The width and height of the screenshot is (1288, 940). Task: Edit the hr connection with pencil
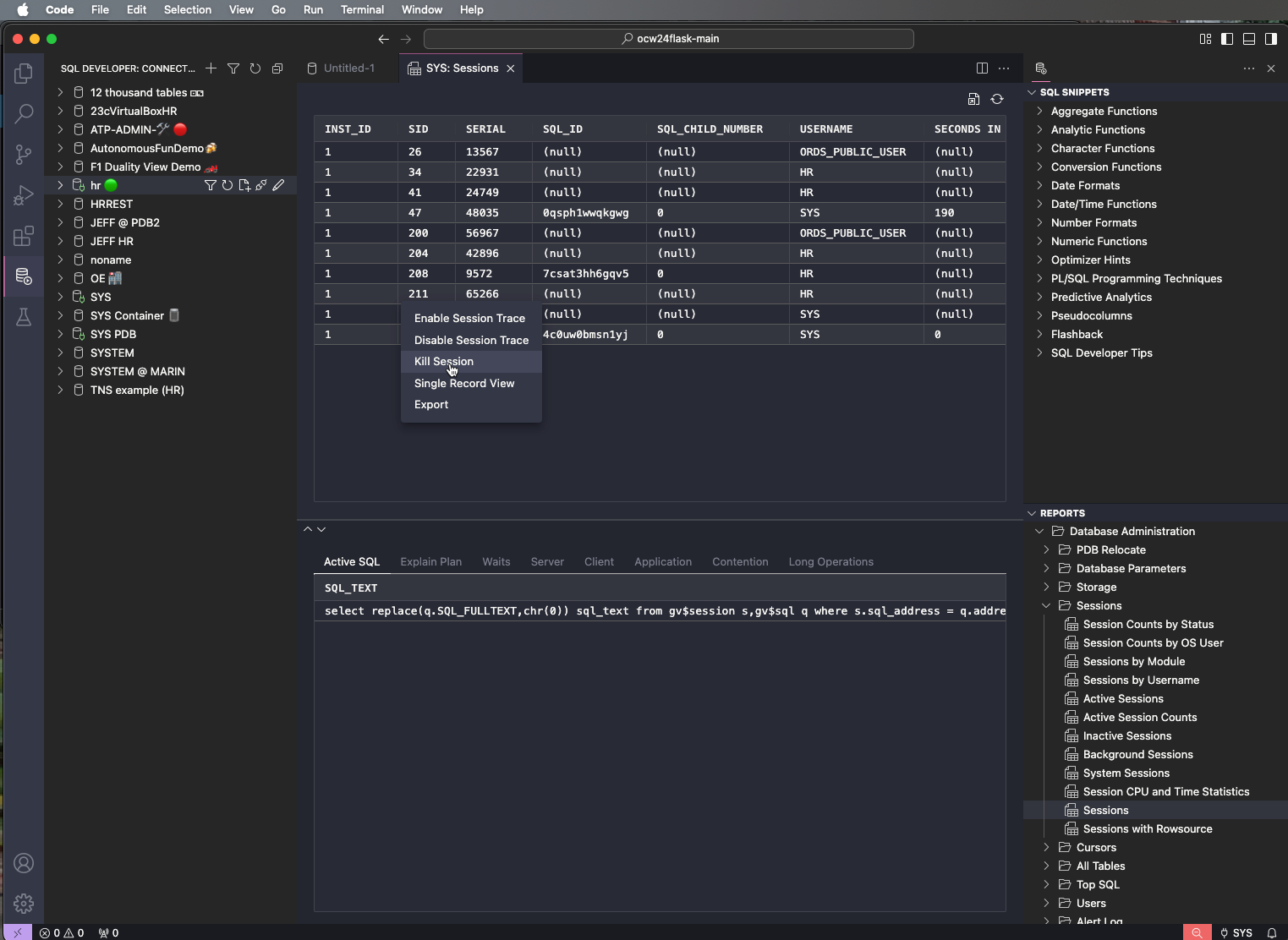[x=278, y=185]
